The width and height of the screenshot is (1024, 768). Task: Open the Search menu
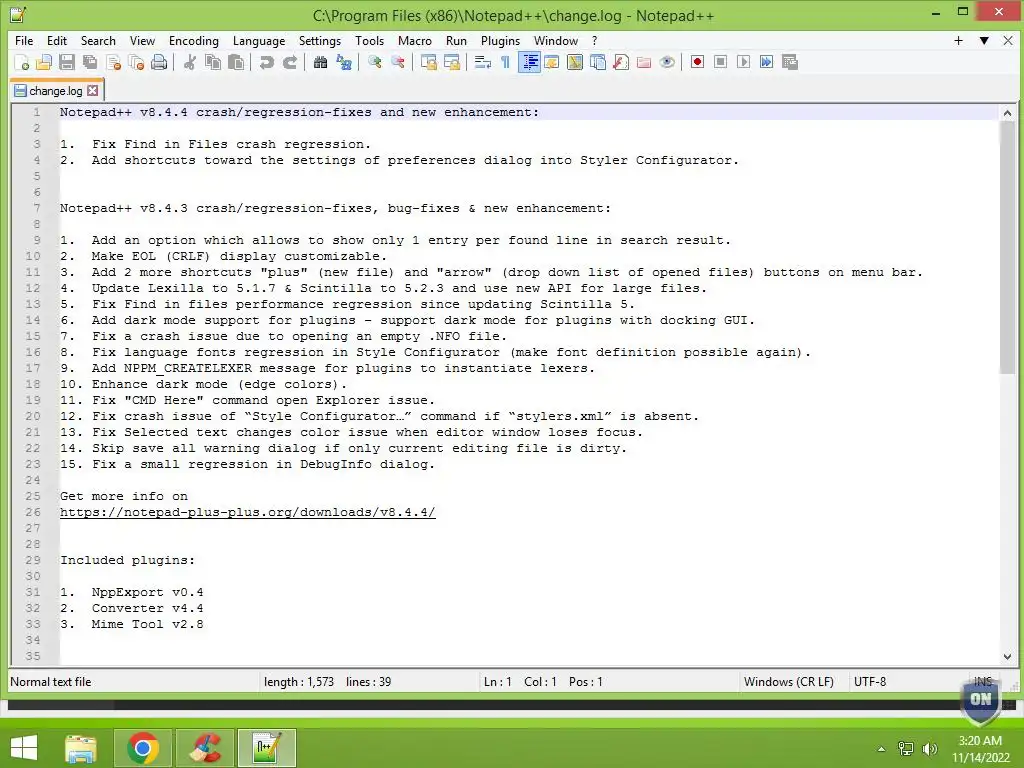click(98, 40)
